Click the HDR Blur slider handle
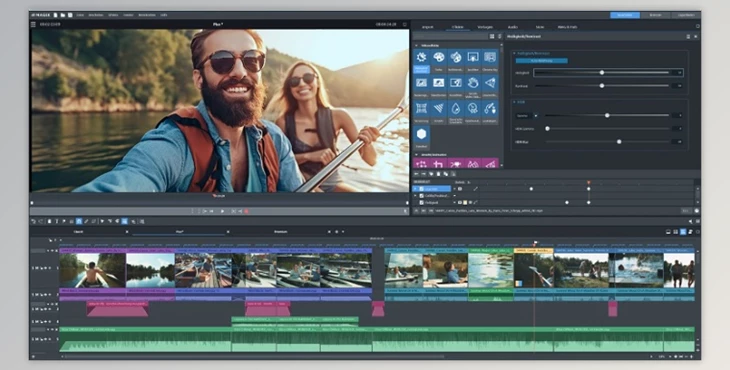This screenshot has height=370, width=730. (619, 141)
